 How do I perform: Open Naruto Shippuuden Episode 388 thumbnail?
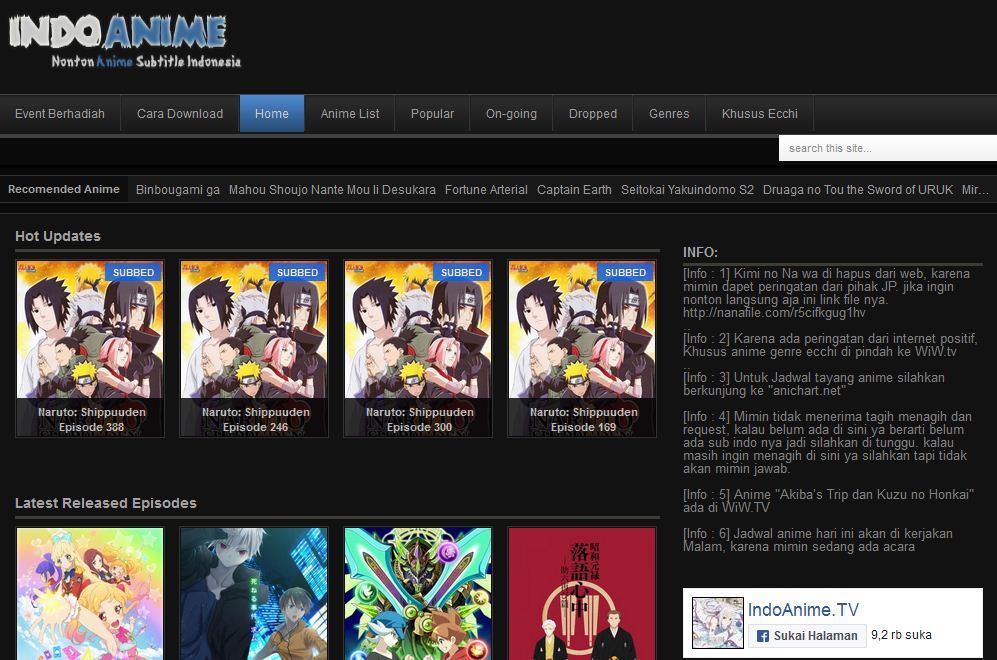(90, 348)
